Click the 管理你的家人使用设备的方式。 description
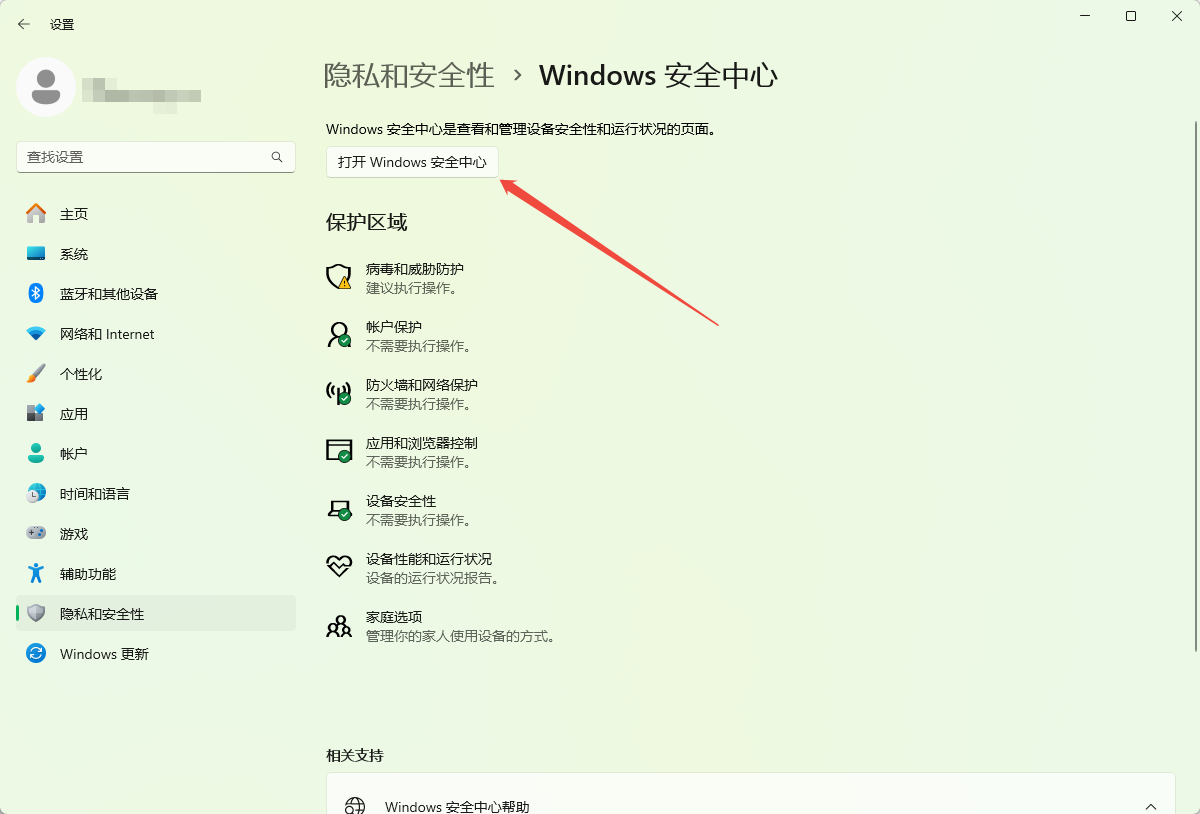Viewport: 1200px width, 814px height. 461,636
